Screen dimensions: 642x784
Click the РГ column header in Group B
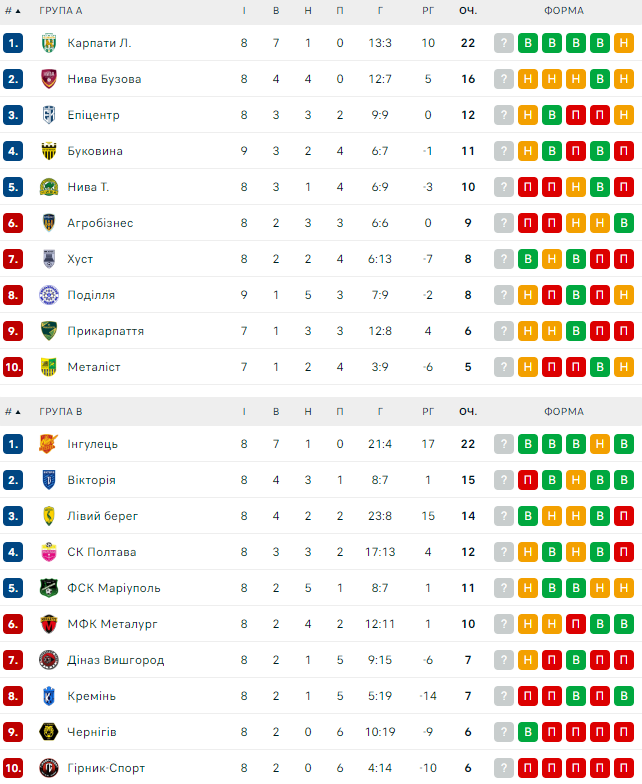[x=428, y=412]
